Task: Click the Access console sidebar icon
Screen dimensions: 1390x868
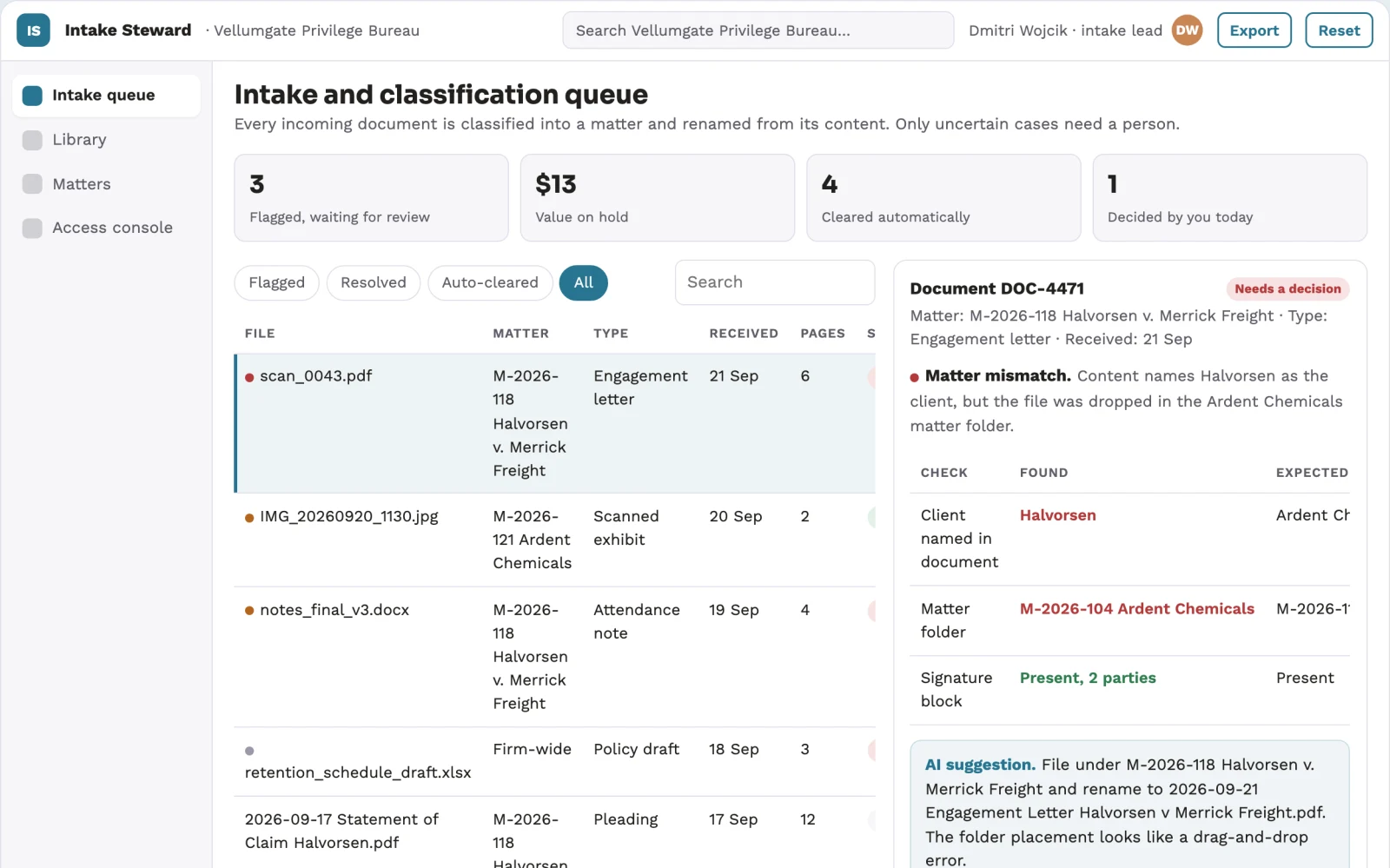Action: (32, 228)
